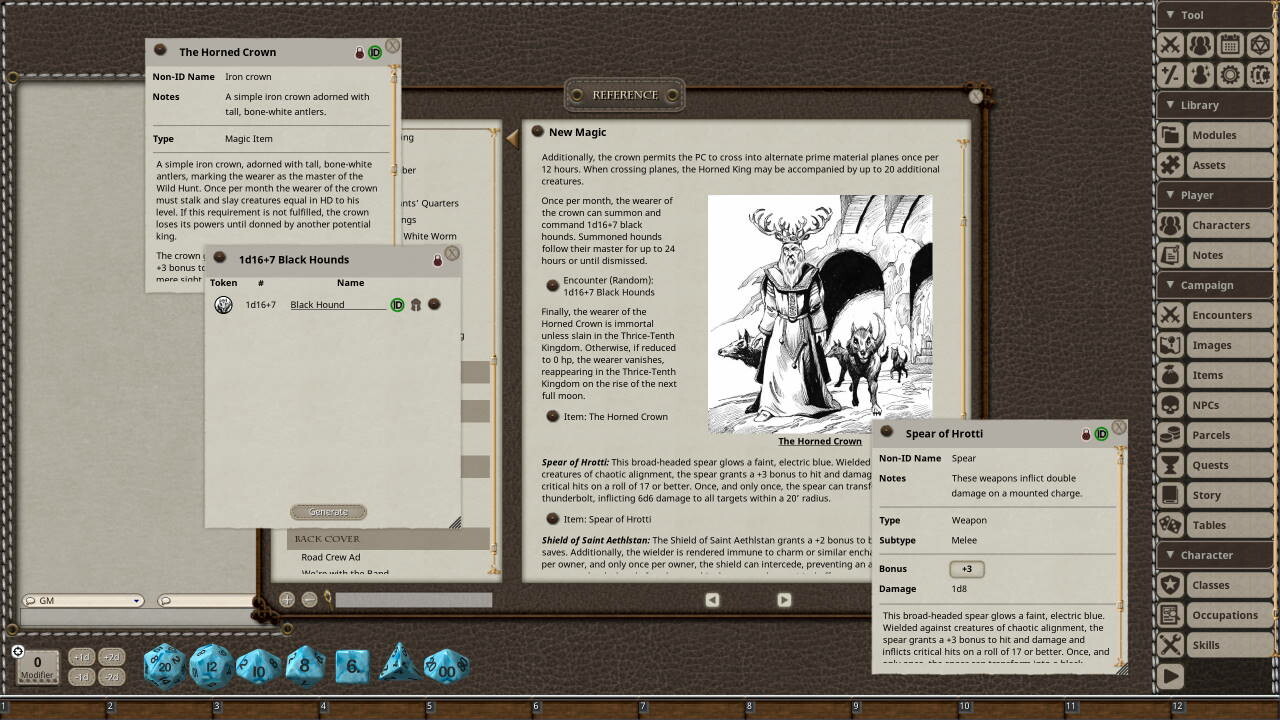Lock The Horned Crown window
1280x720 pixels.
[359, 52]
